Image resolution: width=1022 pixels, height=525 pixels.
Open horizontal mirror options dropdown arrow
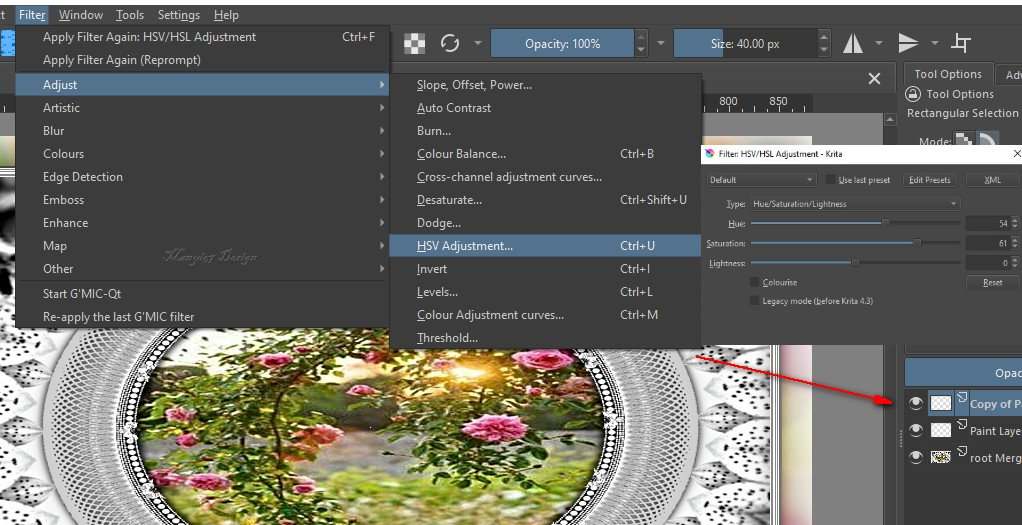point(879,44)
